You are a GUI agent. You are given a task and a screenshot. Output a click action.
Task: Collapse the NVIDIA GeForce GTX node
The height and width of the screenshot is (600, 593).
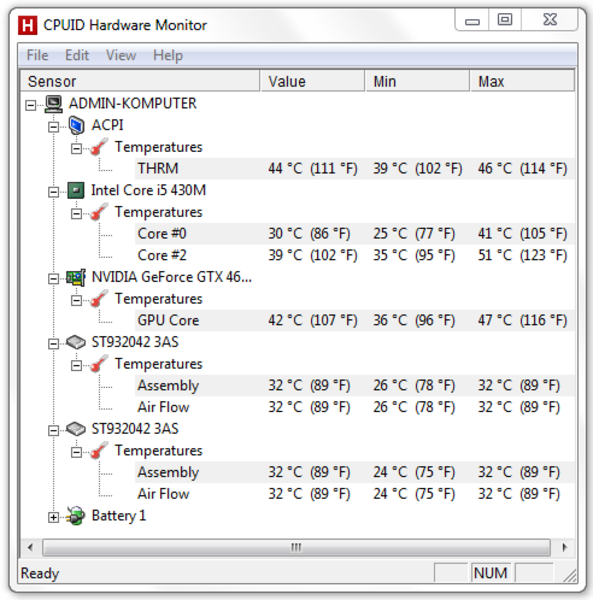point(54,279)
